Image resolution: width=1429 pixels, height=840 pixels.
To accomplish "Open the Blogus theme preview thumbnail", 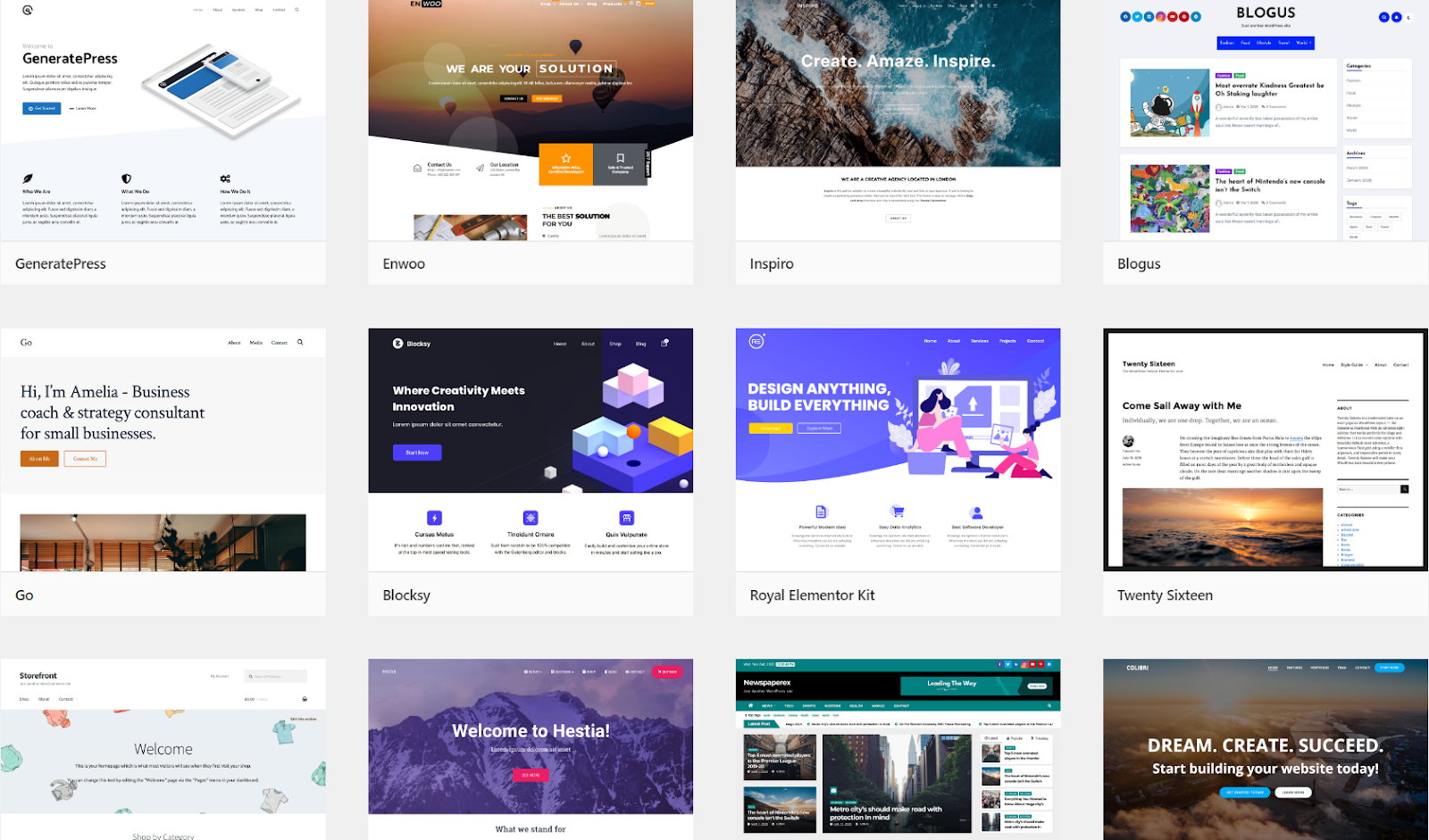I will click(x=1266, y=120).
